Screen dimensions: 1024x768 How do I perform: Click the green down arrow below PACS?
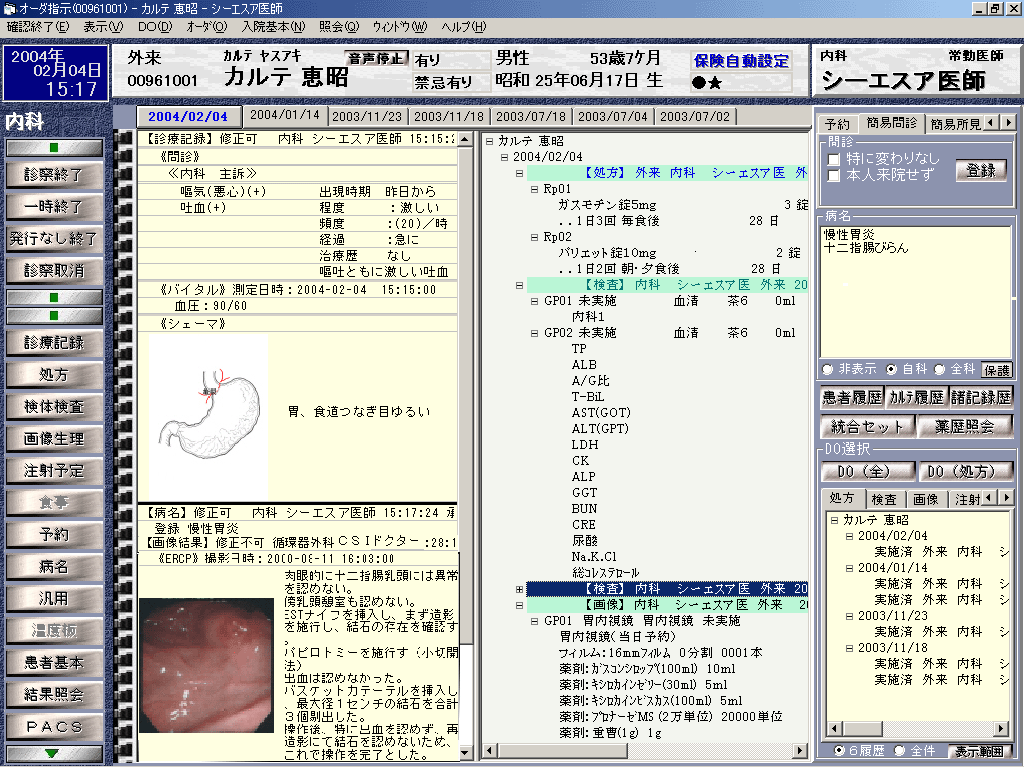[53, 753]
